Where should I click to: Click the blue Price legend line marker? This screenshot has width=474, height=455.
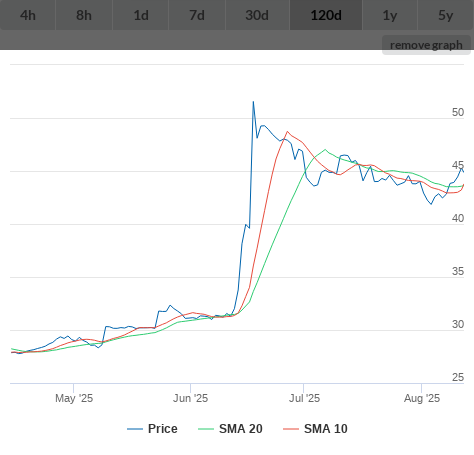pyautogui.click(x=135, y=429)
